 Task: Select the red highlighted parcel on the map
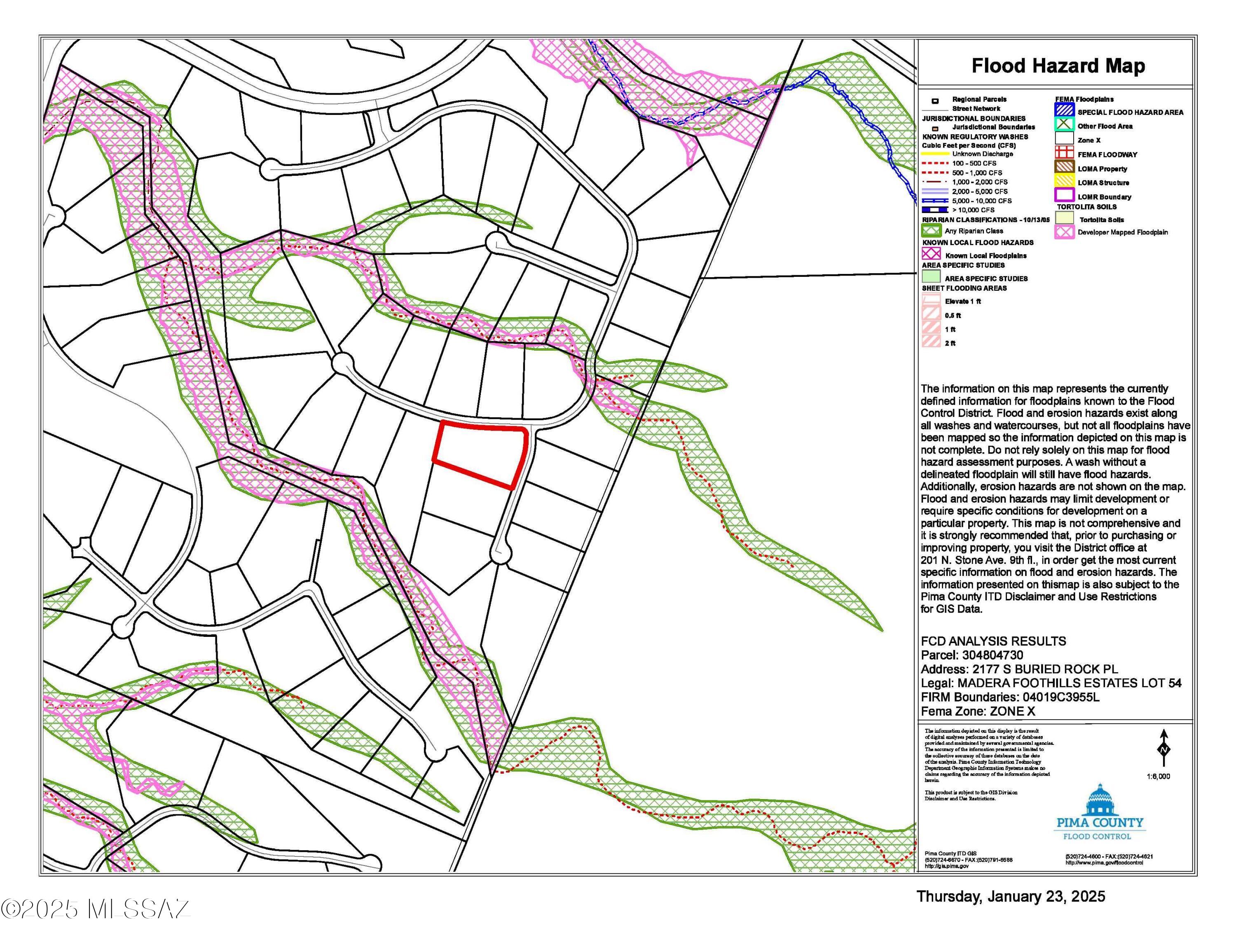pos(480,454)
